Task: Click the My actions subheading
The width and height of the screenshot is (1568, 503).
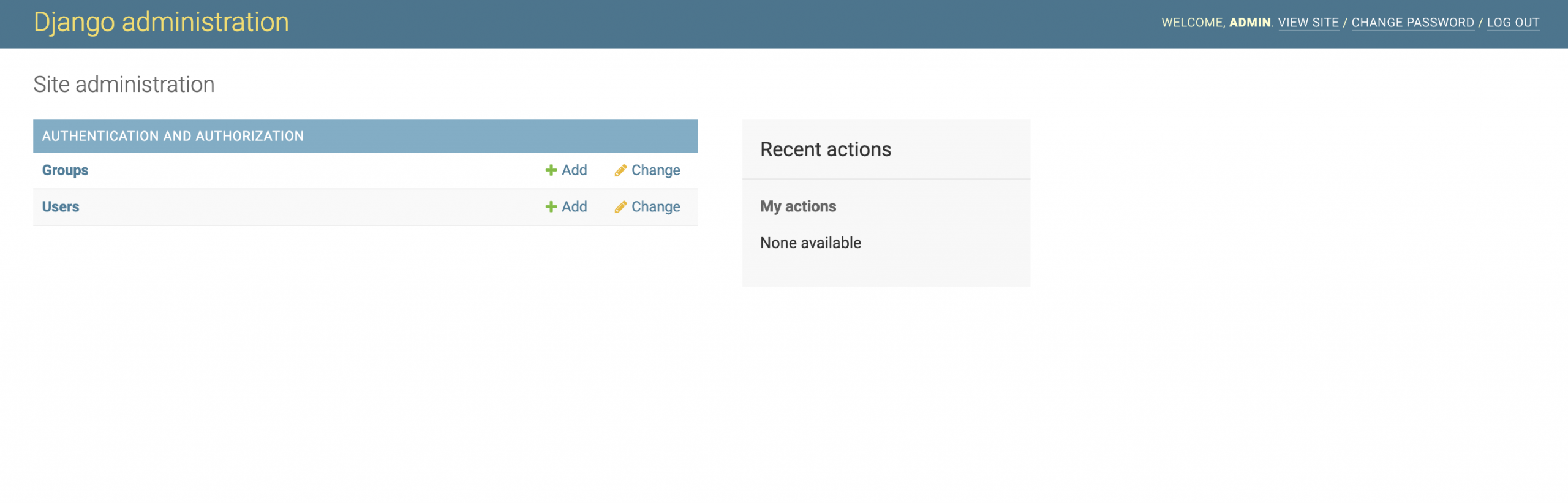Action: 798,206
